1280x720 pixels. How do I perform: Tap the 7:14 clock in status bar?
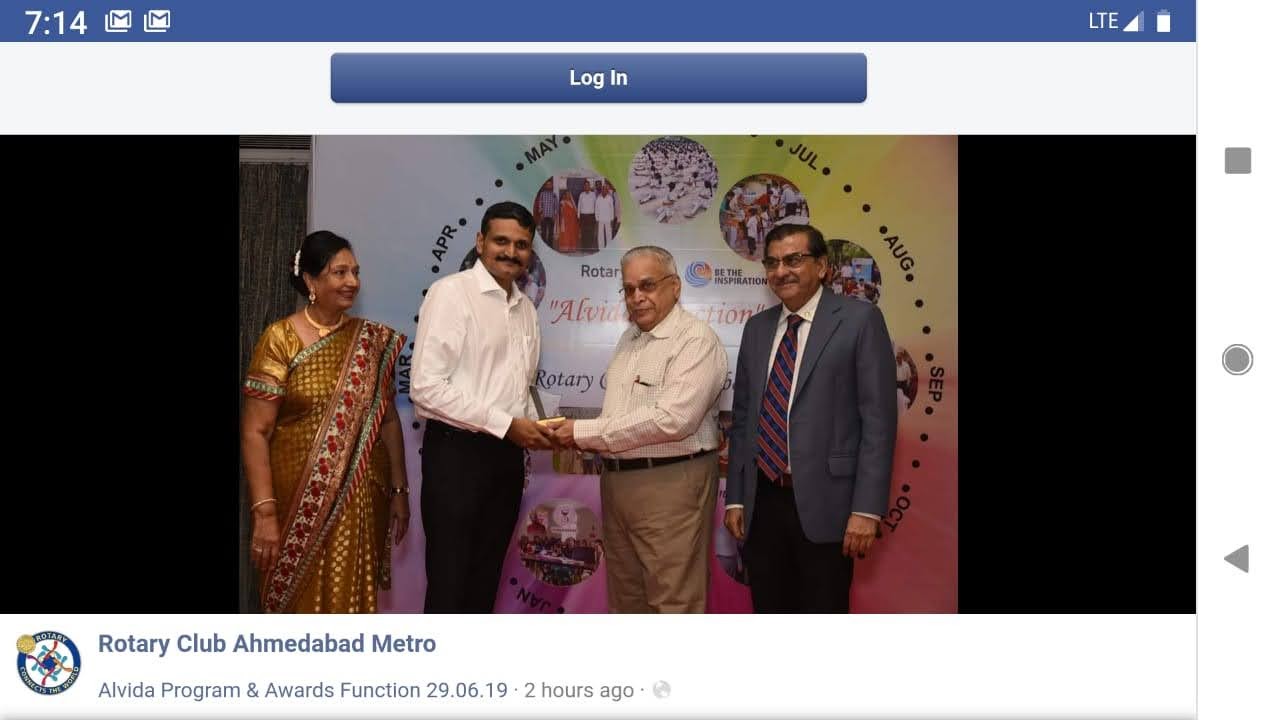click(x=56, y=22)
